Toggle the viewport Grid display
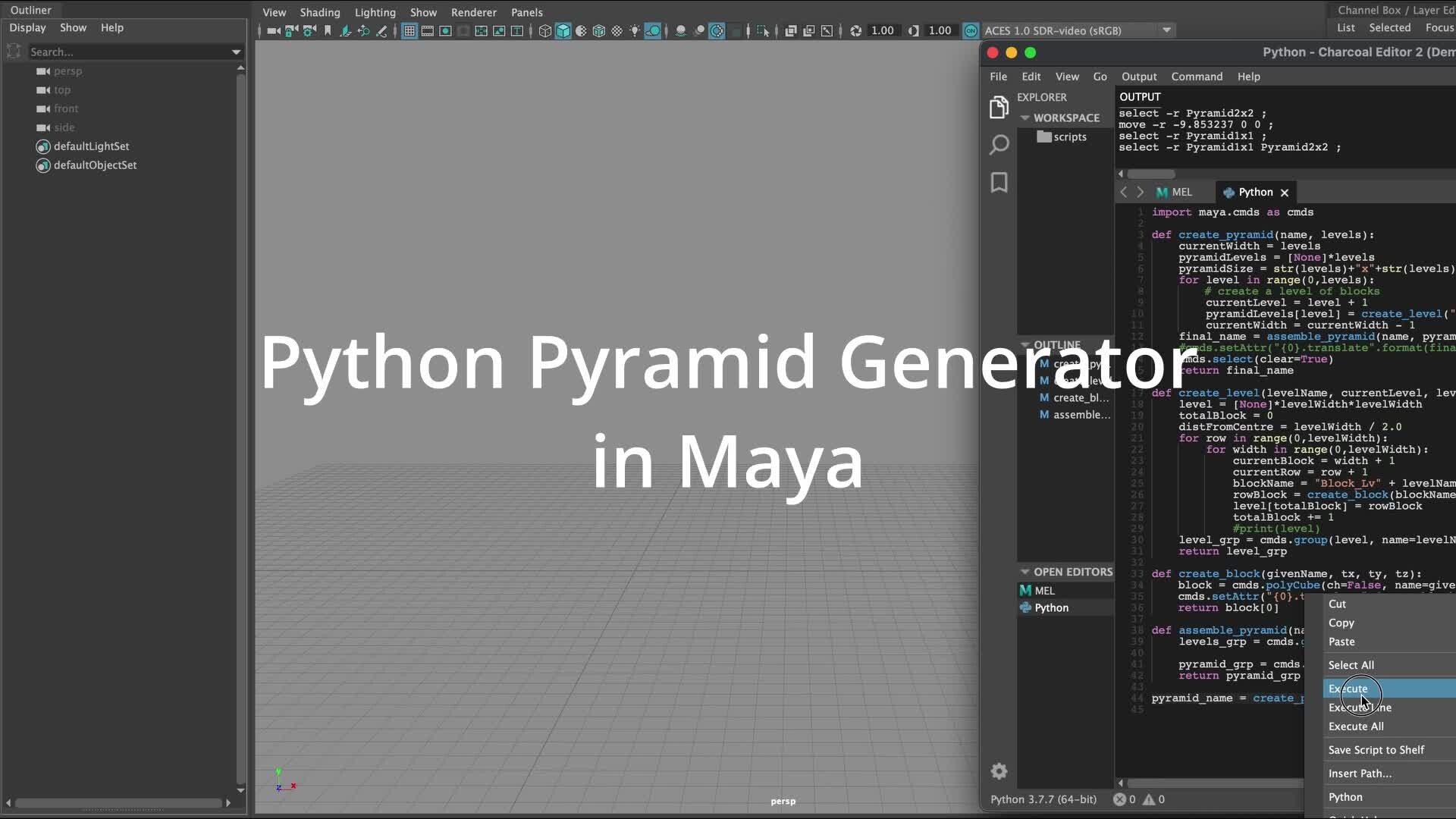The height and width of the screenshot is (819, 1456). point(409,31)
